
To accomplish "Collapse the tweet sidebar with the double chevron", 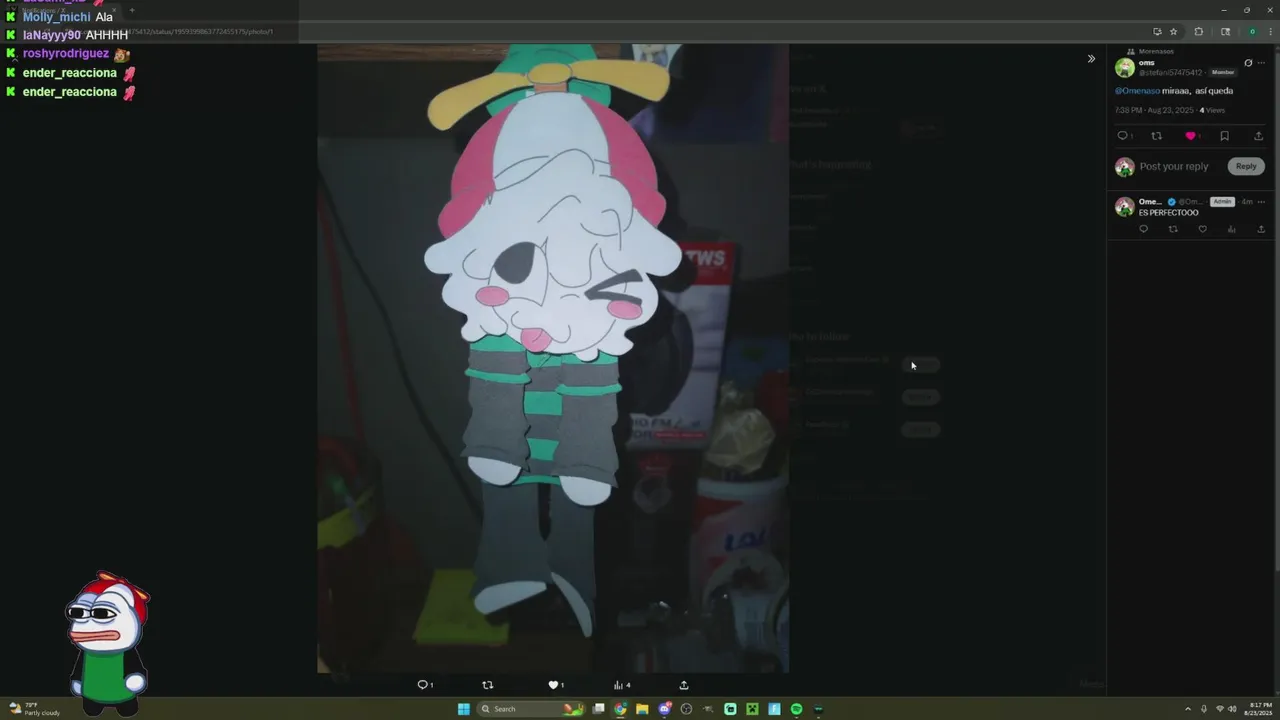I will (1091, 59).
